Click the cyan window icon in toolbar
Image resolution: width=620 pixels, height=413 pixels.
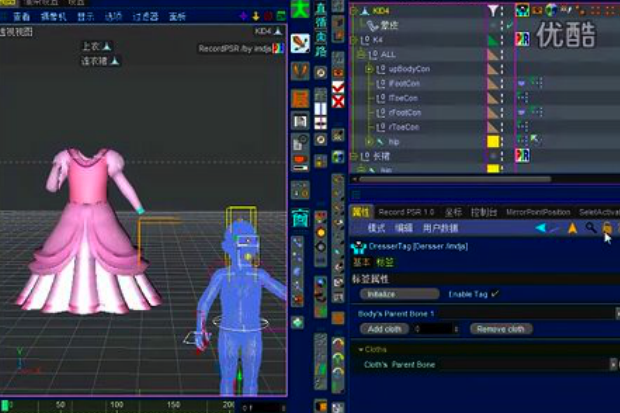click(x=300, y=218)
